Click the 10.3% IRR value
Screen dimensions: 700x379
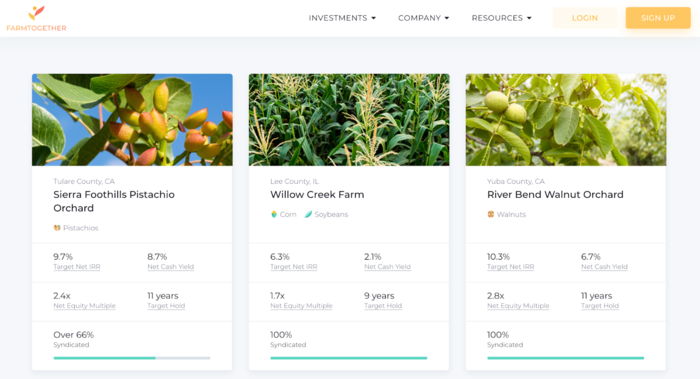(498, 257)
